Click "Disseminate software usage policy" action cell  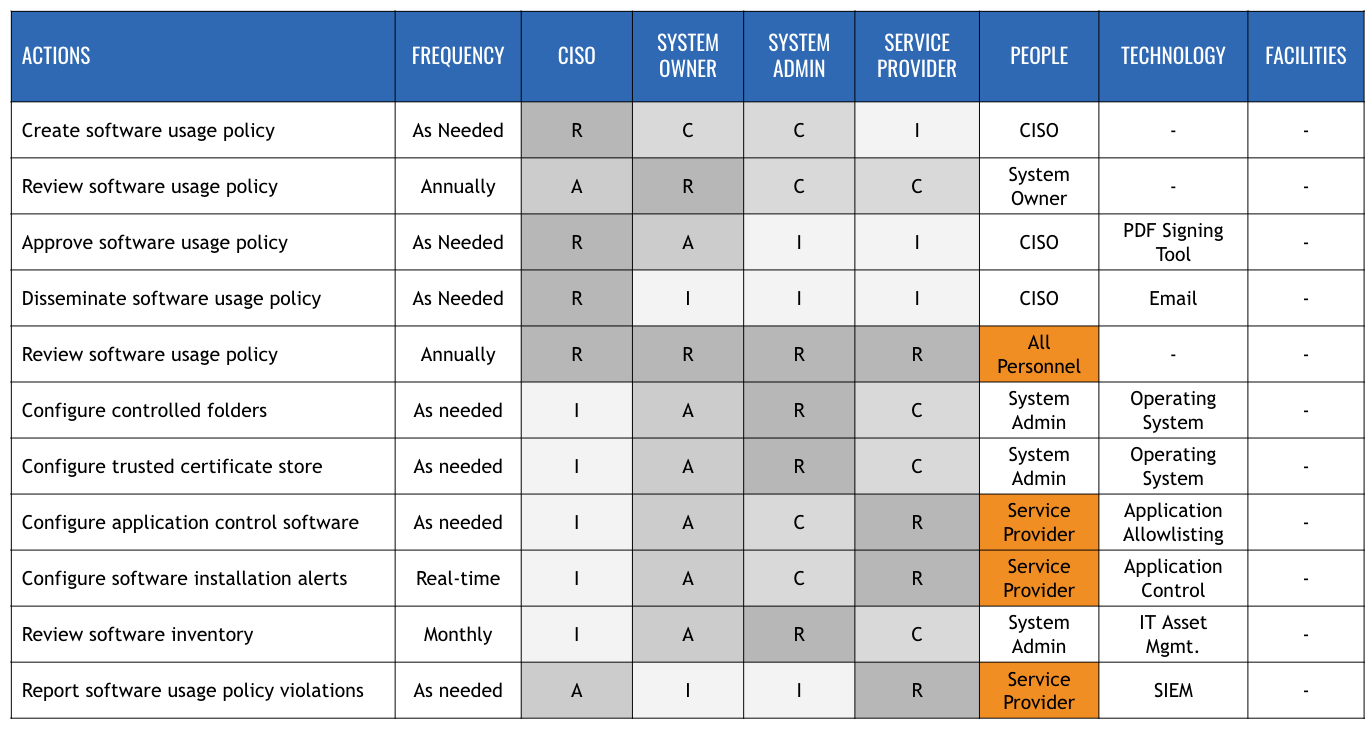point(171,298)
